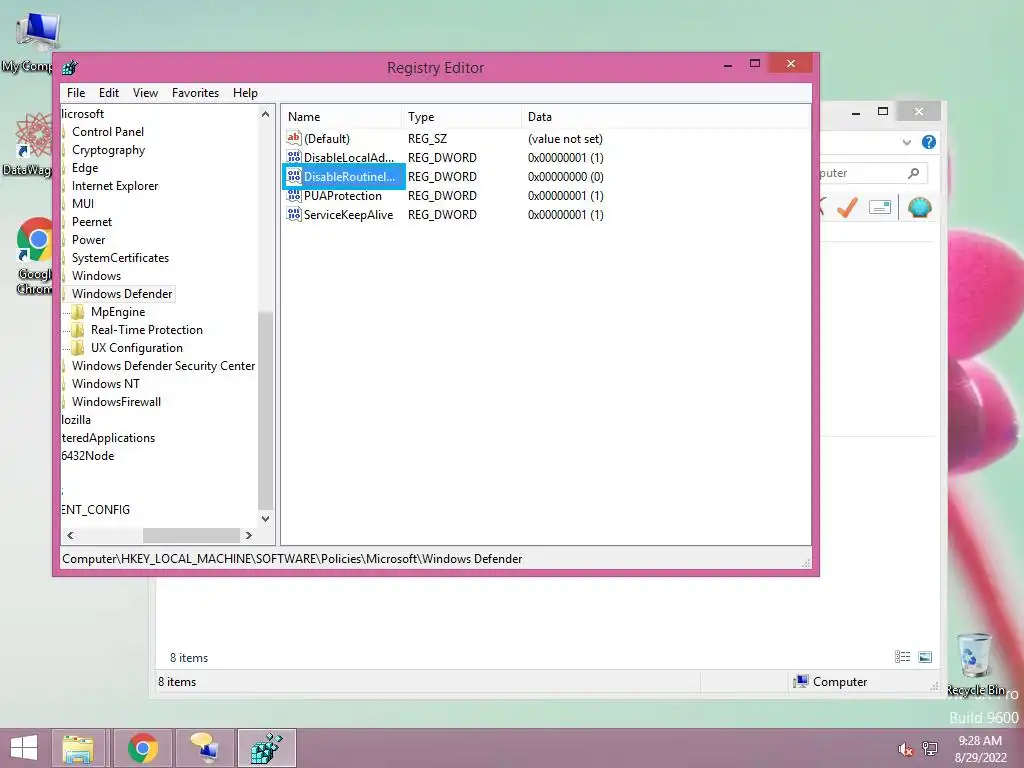The height and width of the screenshot is (768, 1024).
Task: Switch Explorer to large icons view
Action: pyautogui.click(x=925, y=657)
